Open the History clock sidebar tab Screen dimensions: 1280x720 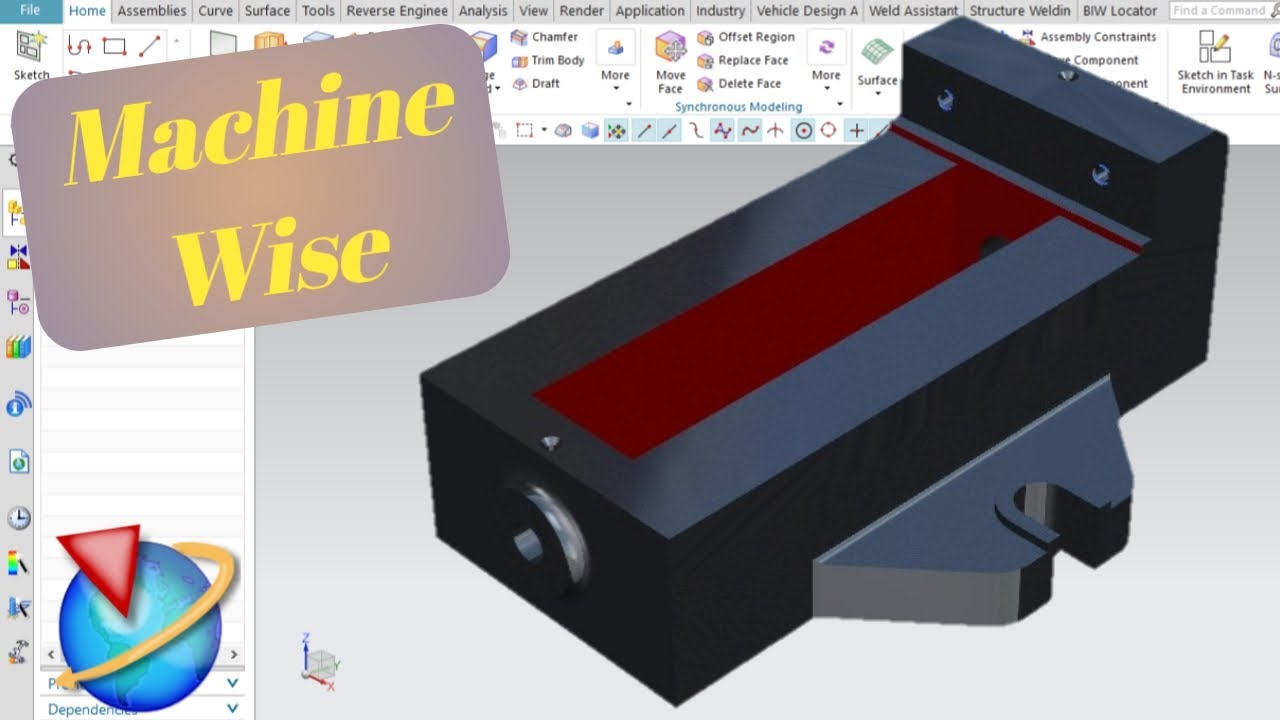18,518
